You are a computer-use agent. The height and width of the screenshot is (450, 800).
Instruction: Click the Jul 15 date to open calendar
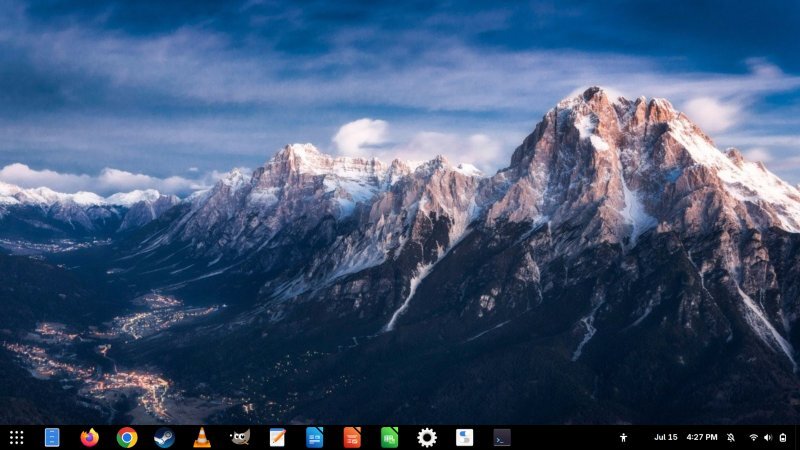click(666, 437)
